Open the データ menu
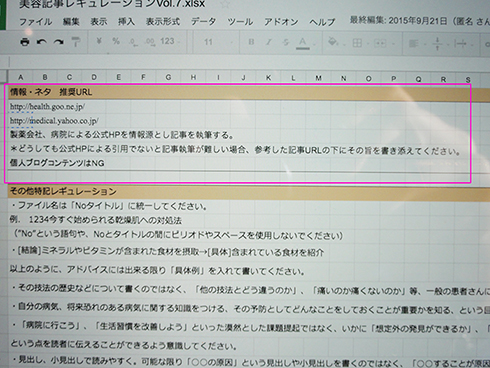Viewport: 490px width, 368px height. pyautogui.click(x=203, y=22)
